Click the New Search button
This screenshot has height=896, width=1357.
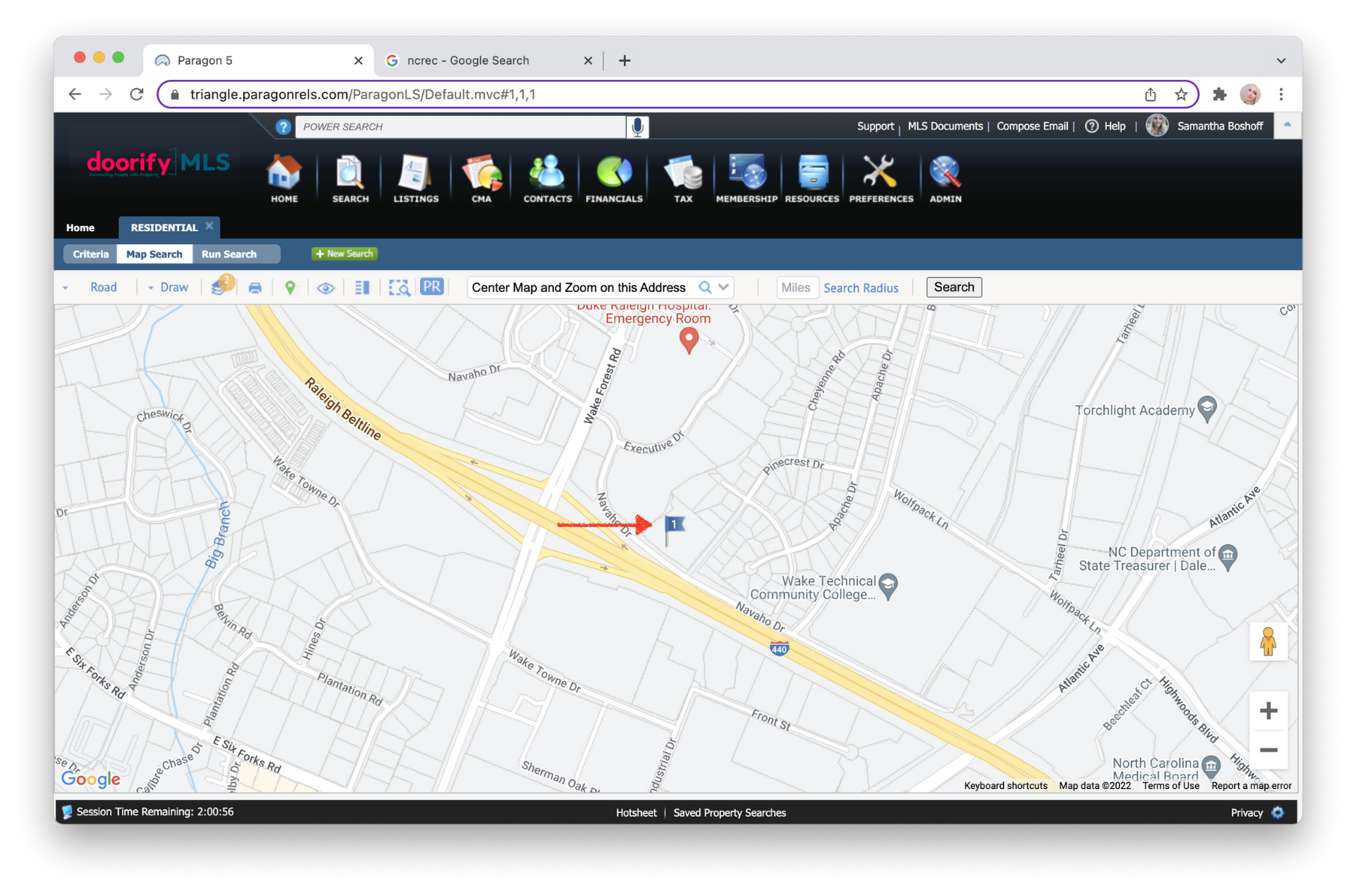pyautogui.click(x=344, y=254)
